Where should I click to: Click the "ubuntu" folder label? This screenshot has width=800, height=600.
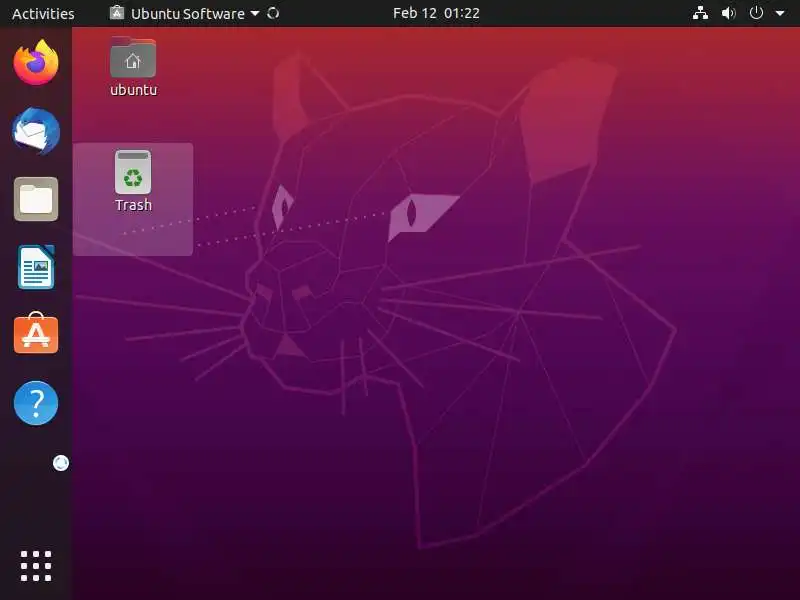(x=134, y=90)
